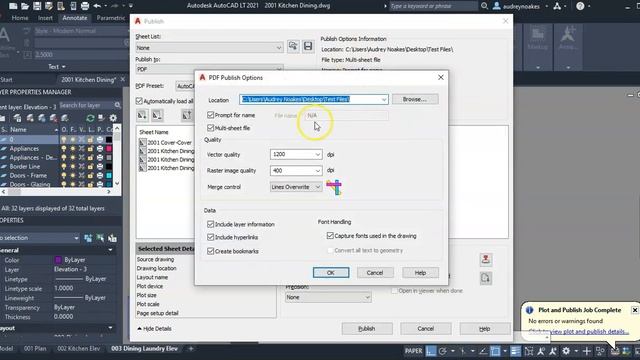Click the Load Sheet List icon in Publish dialog

(x=293, y=46)
